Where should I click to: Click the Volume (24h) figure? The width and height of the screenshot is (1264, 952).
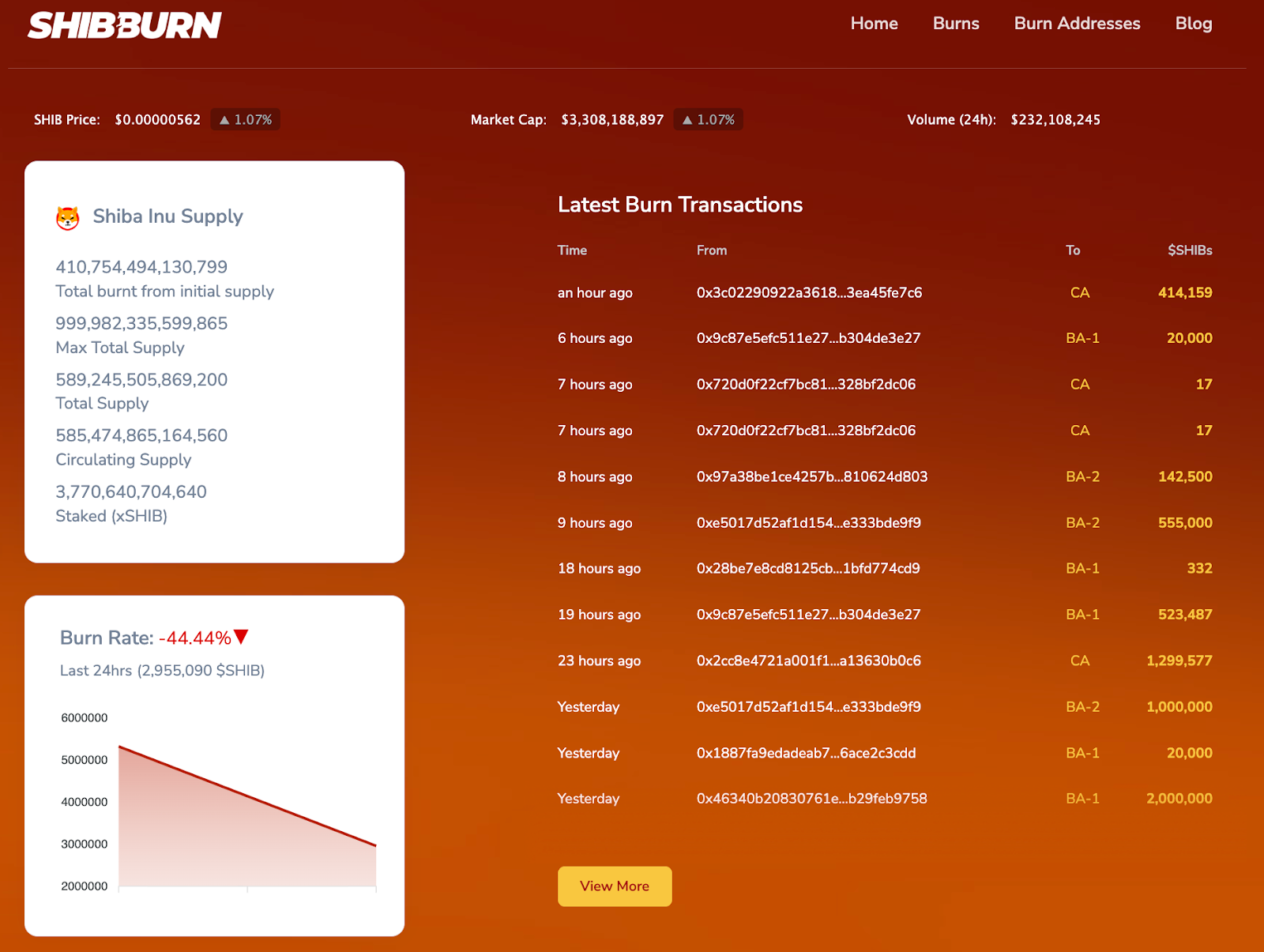pos(1055,119)
